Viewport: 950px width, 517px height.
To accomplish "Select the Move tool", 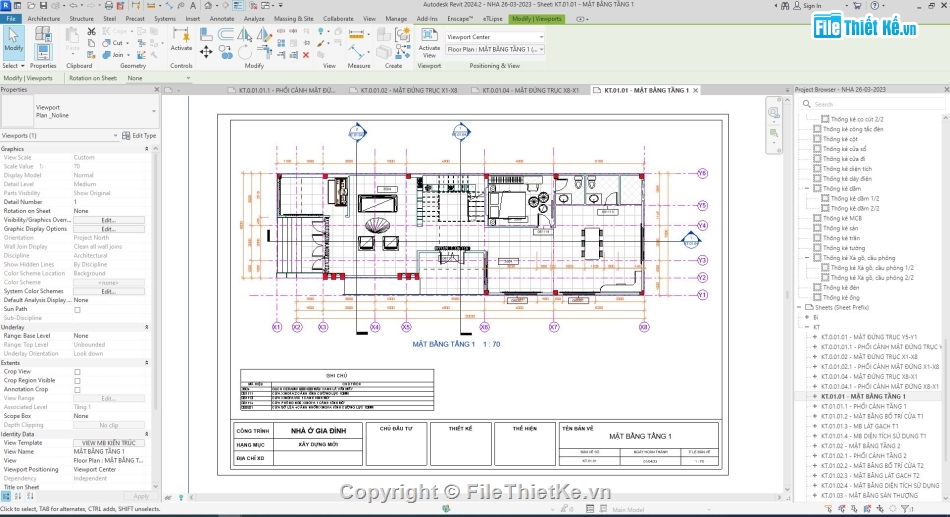I will (206, 53).
